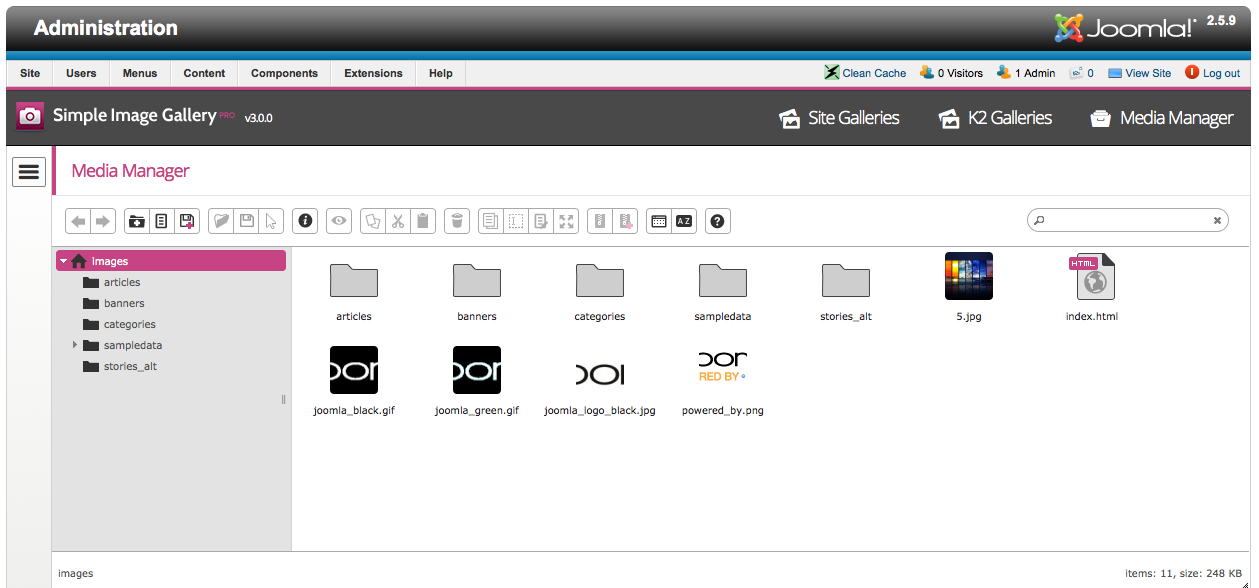Switch to icons view mode button

click(x=658, y=221)
